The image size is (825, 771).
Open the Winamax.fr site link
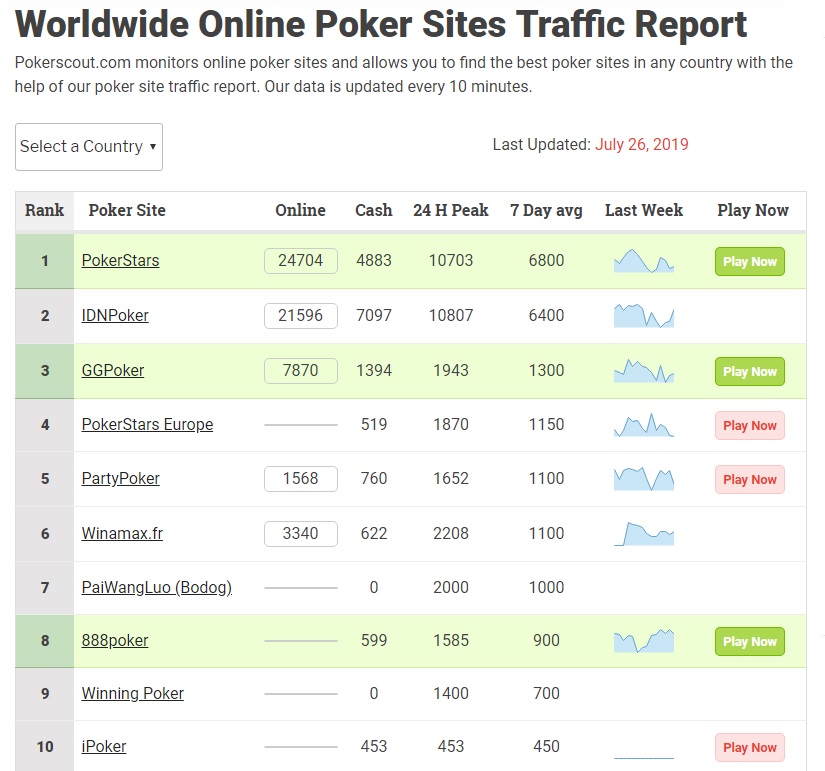pyautogui.click(x=122, y=533)
